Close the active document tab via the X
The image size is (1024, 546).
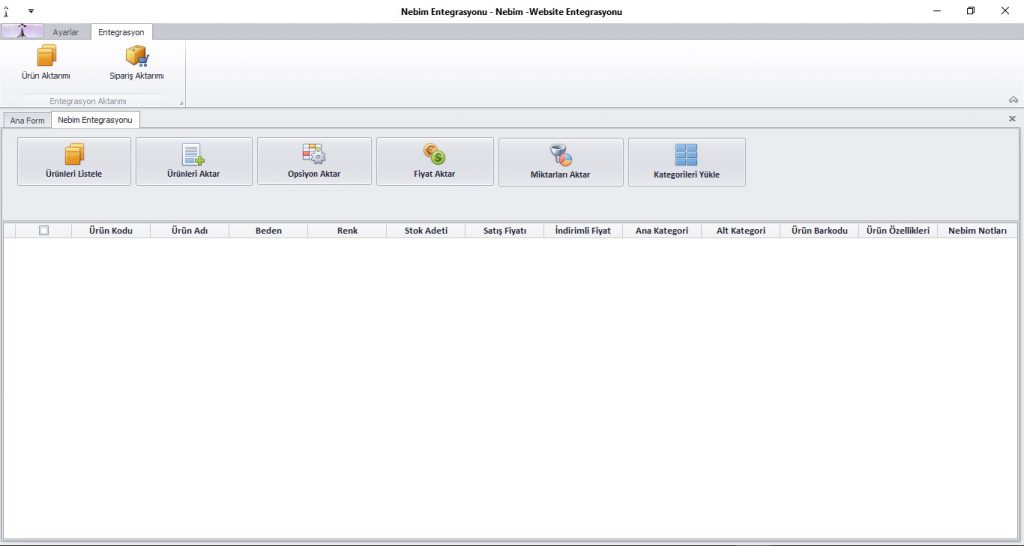(1012, 119)
